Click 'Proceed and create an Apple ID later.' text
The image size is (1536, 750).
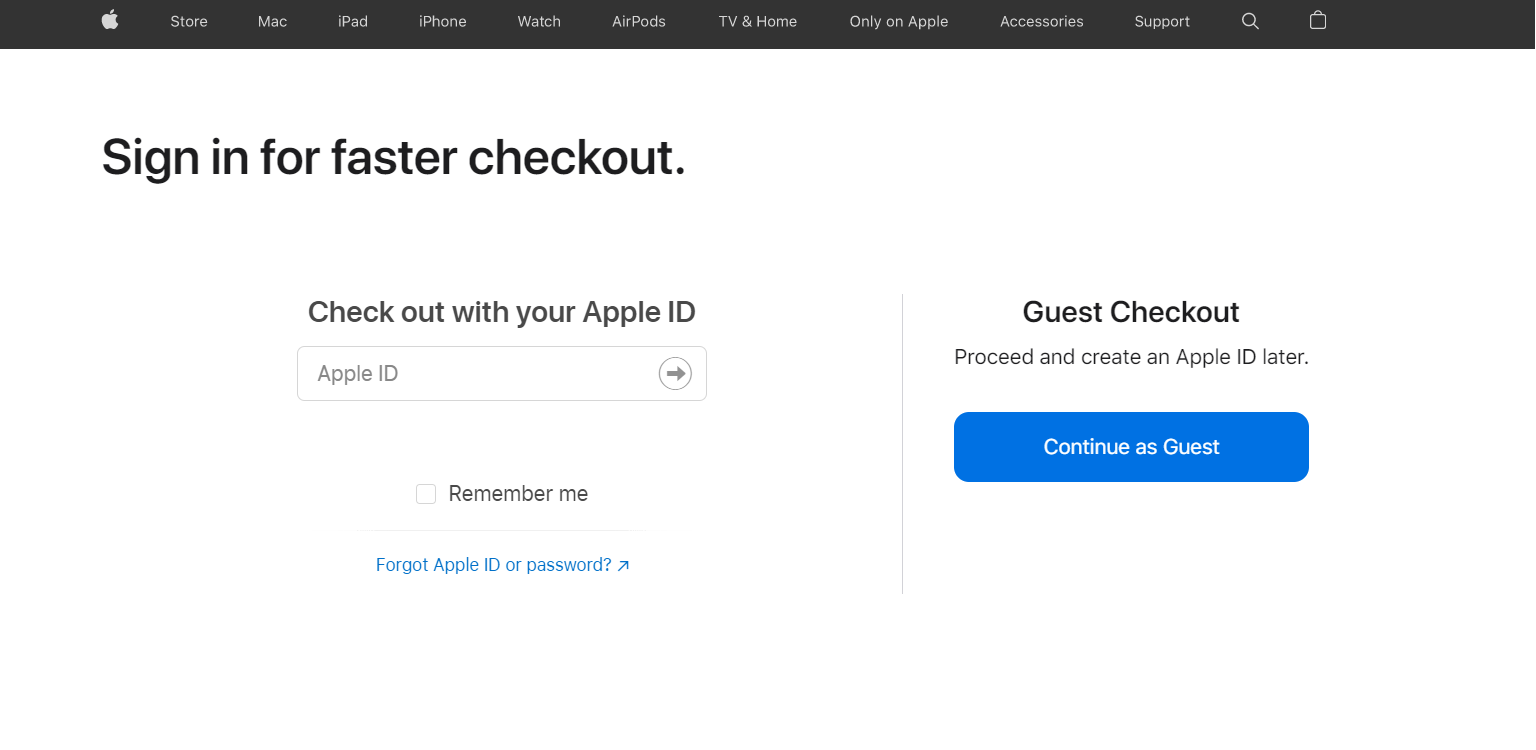(x=1131, y=357)
